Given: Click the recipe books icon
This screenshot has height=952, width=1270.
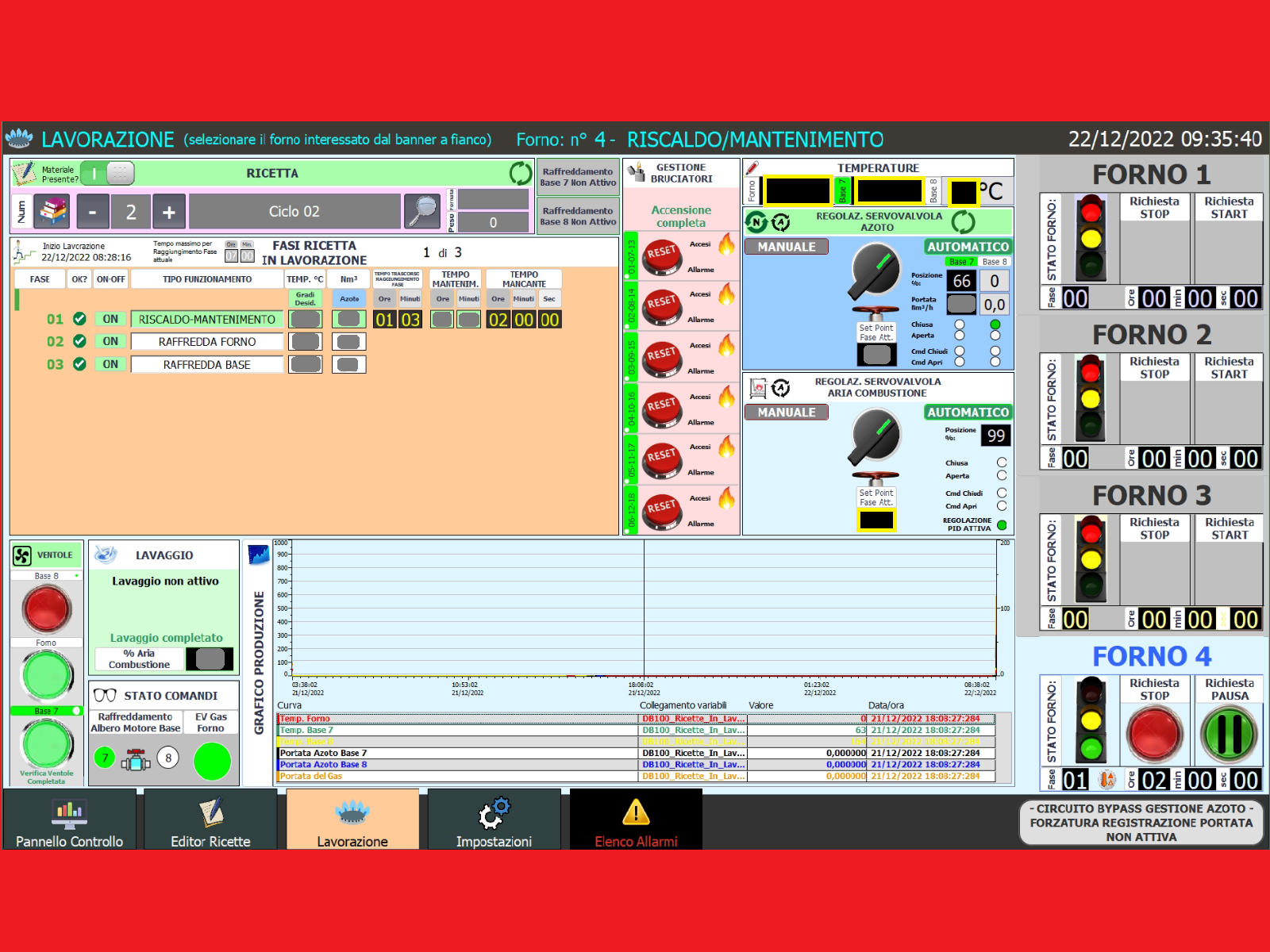Looking at the screenshot, I should [x=51, y=211].
